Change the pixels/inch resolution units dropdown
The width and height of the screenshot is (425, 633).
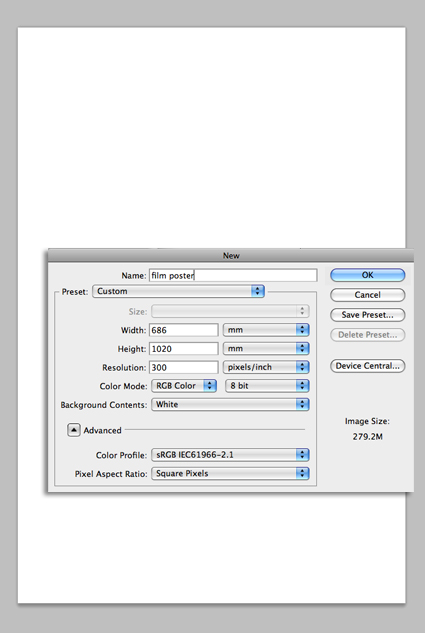tap(266, 367)
